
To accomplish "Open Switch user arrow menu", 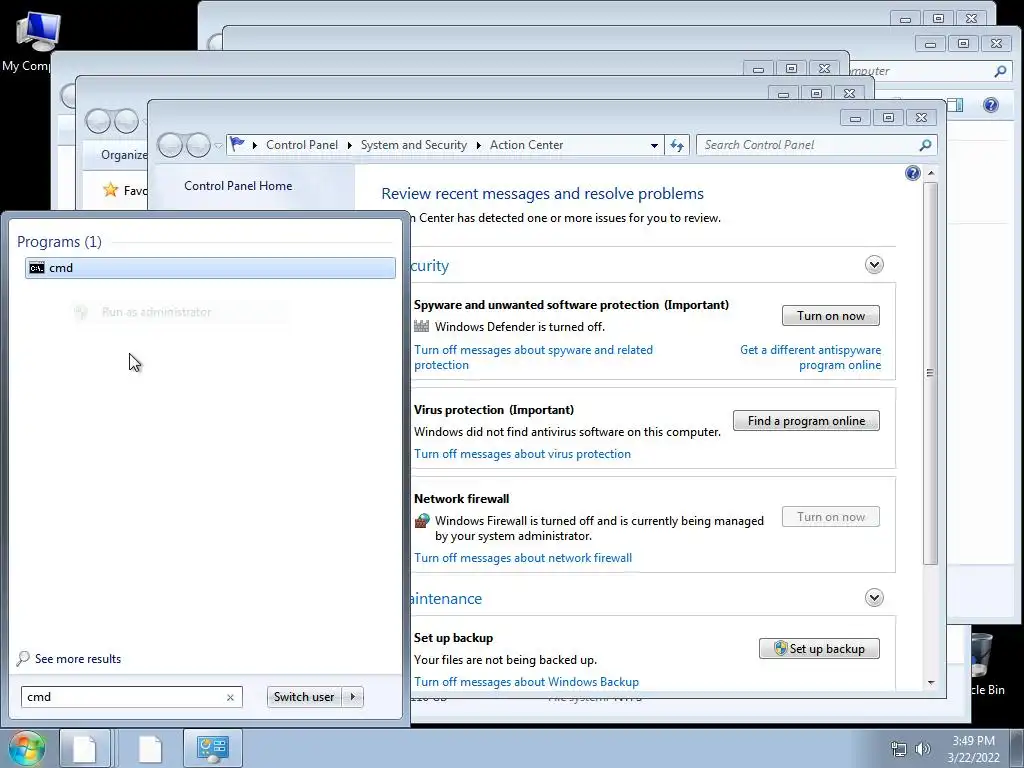I will [353, 697].
